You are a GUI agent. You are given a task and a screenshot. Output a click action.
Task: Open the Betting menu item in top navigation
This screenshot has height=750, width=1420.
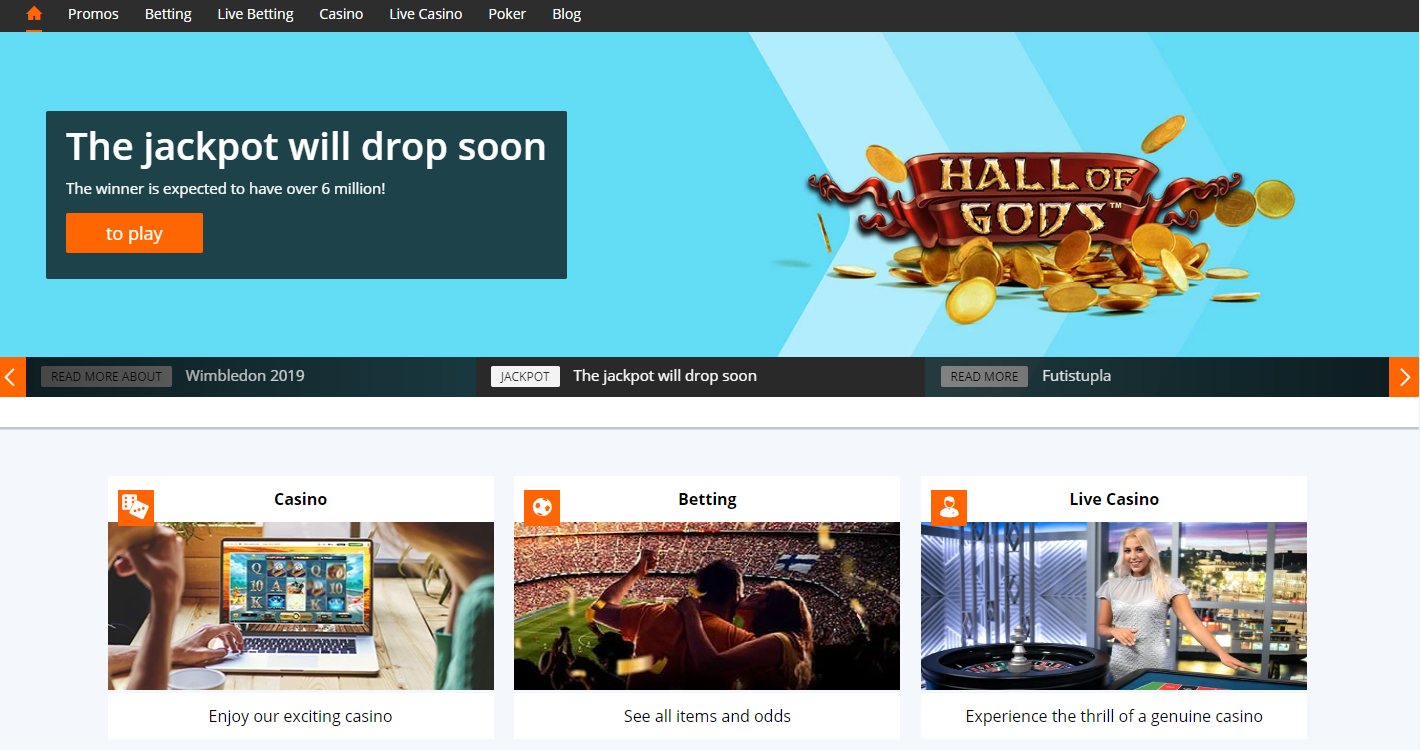click(168, 14)
